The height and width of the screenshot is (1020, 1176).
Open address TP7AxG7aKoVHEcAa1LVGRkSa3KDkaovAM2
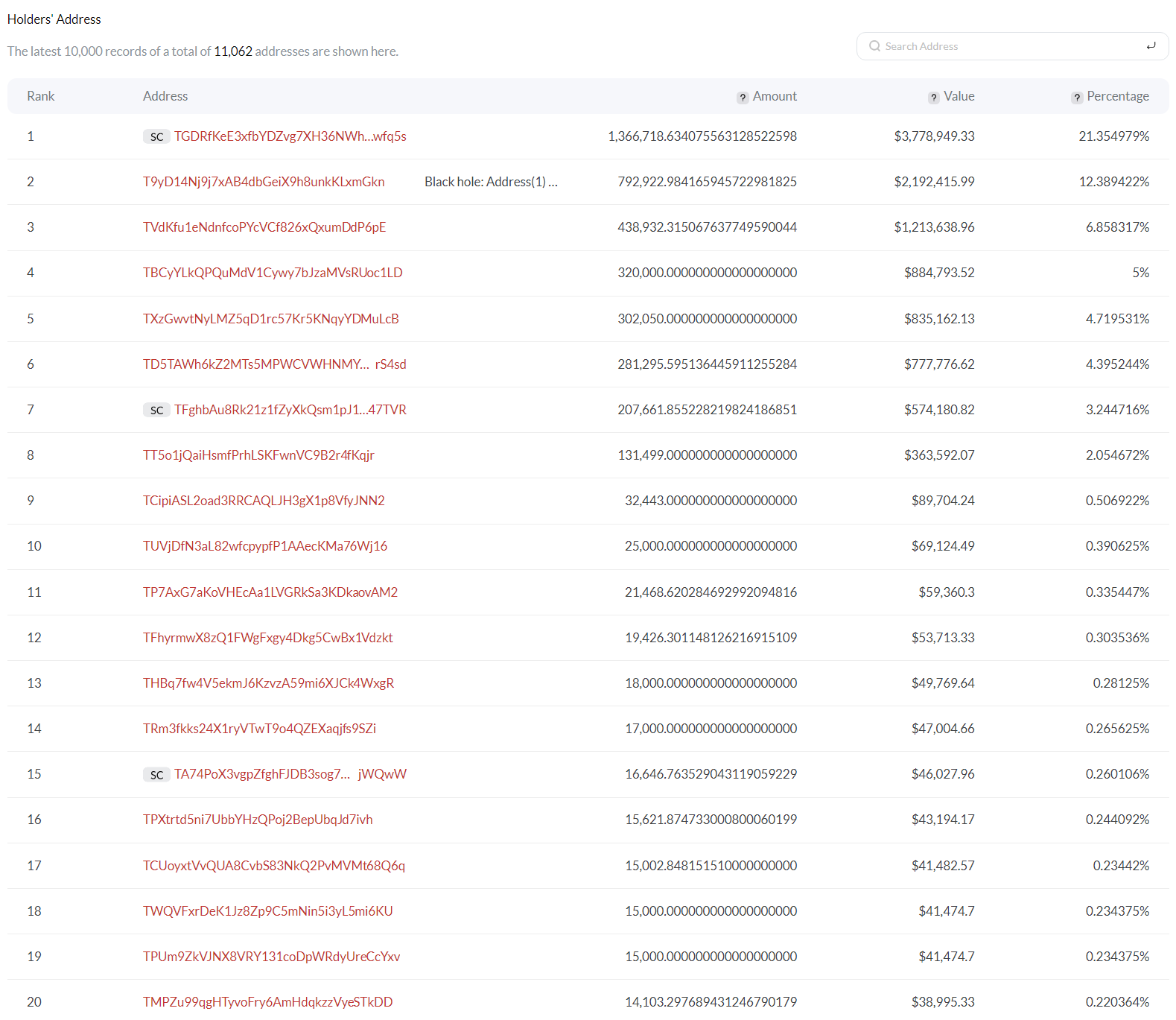[270, 592]
